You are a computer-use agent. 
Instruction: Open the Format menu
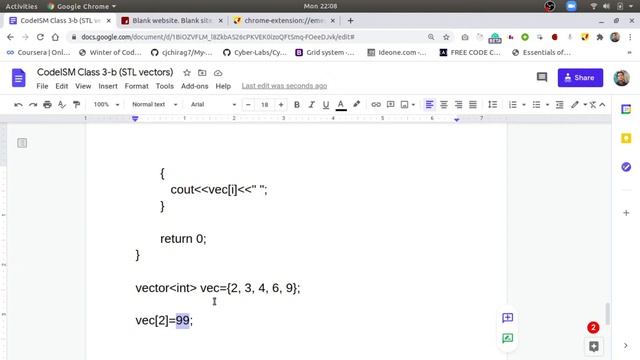(x=136, y=86)
